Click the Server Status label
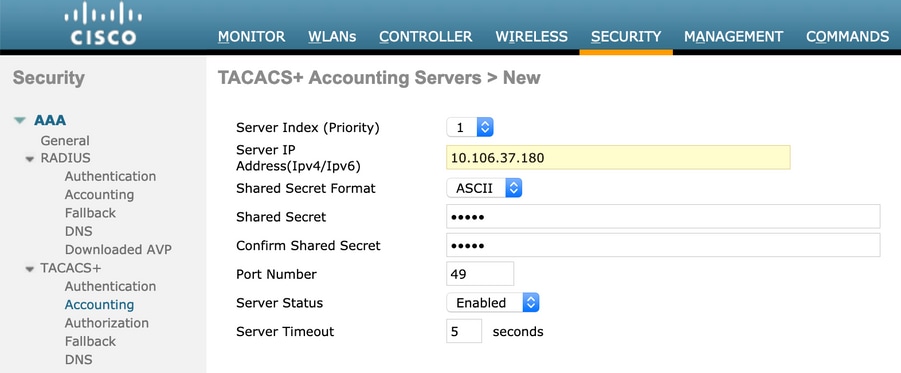This screenshot has width=901, height=373. tap(279, 303)
